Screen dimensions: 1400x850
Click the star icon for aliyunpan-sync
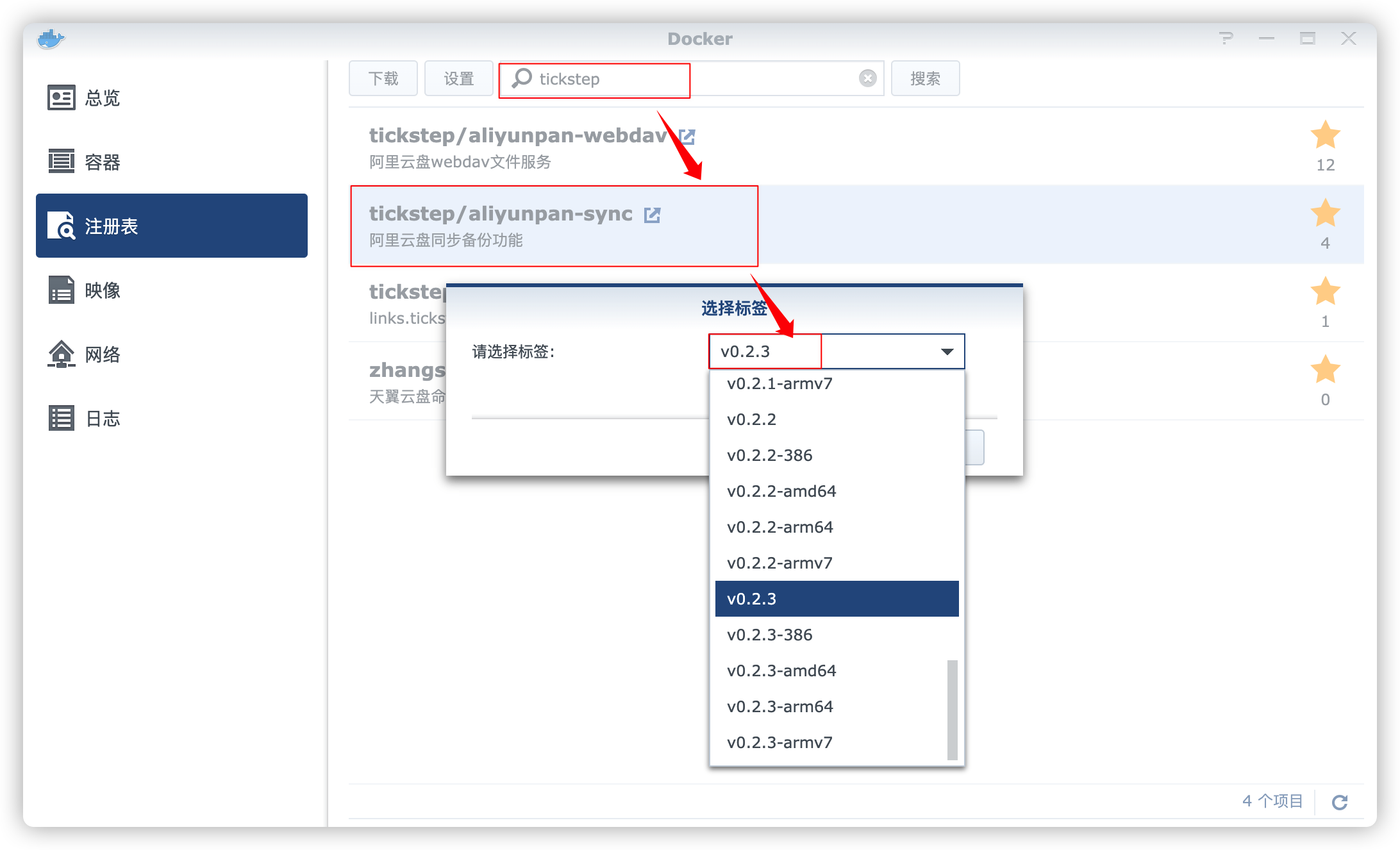click(x=1325, y=213)
